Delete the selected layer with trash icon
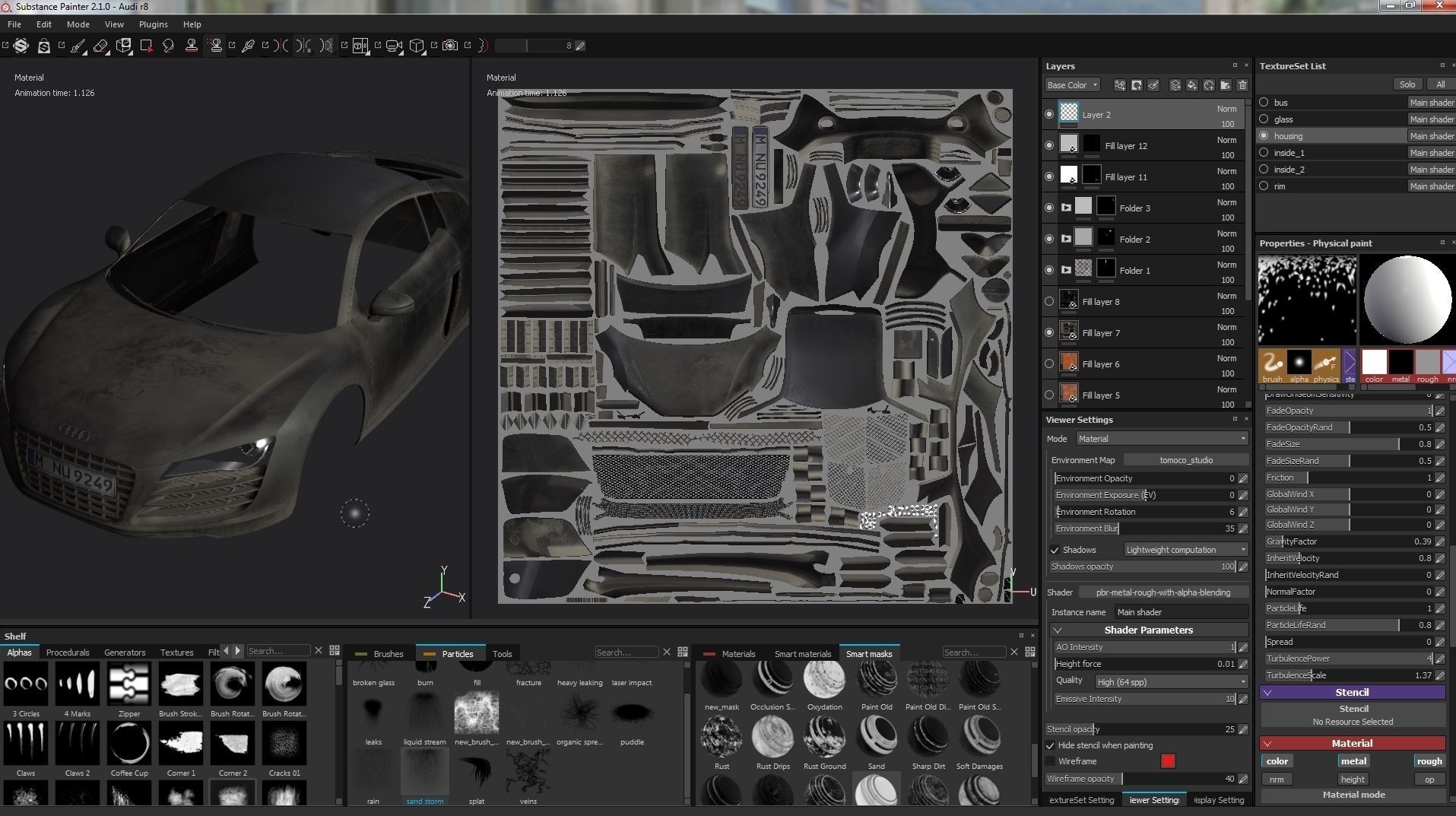Screen dimensions: 1456x816 coord(1242,85)
